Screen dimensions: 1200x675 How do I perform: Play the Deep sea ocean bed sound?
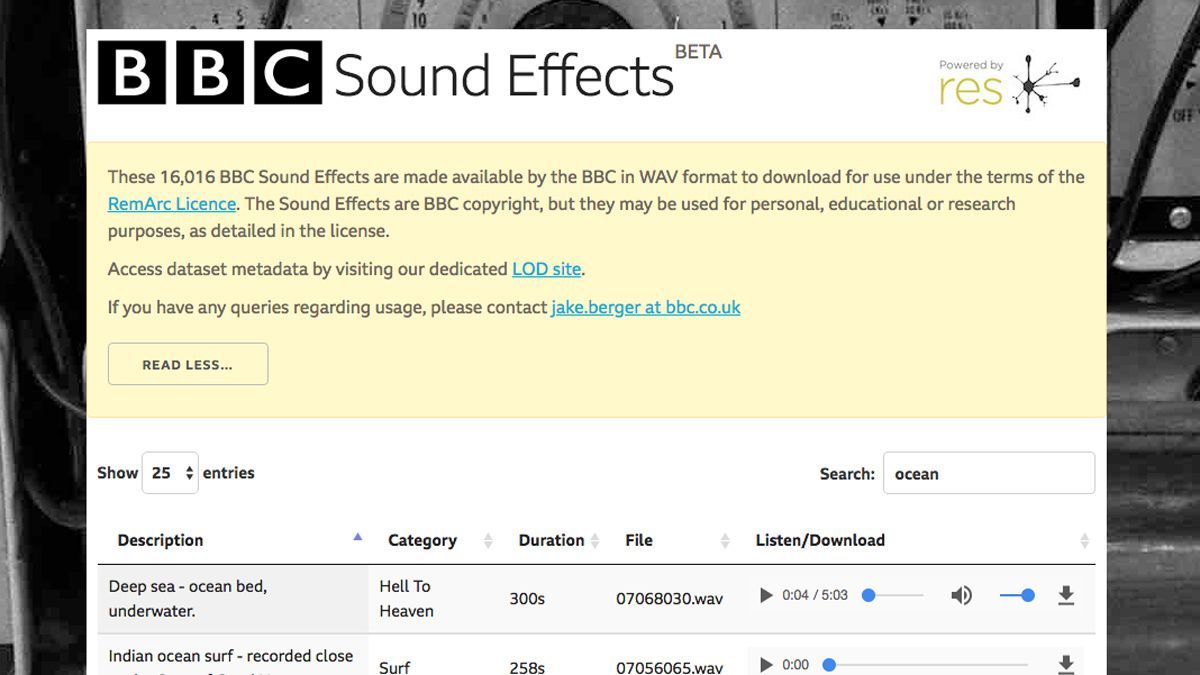tap(766, 595)
